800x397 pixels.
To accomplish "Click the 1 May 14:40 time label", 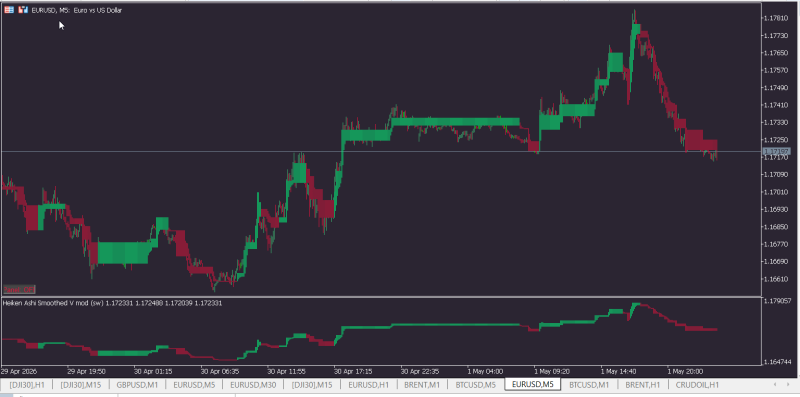I will click(x=617, y=371).
